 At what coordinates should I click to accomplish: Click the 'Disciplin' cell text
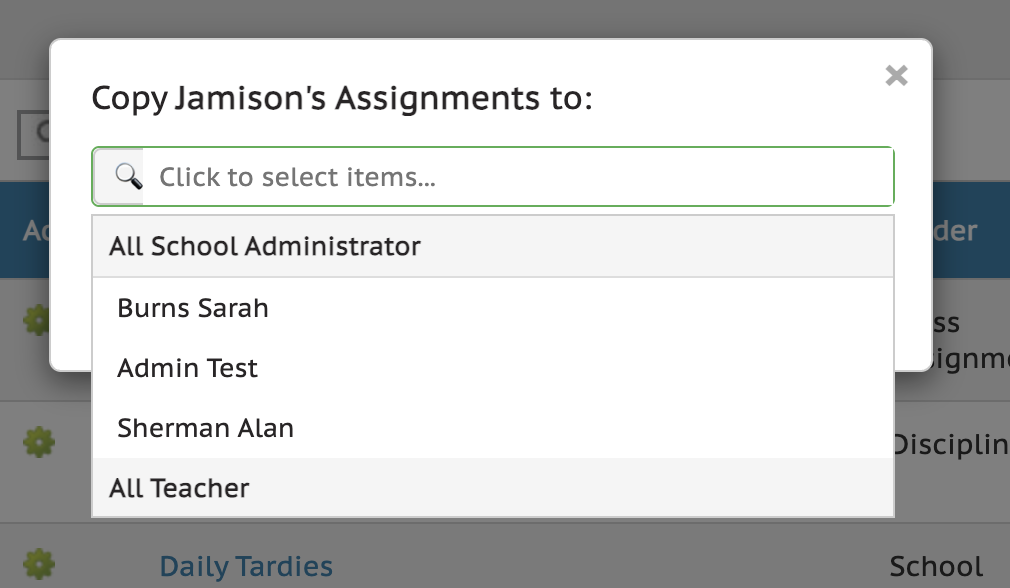(x=950, y=444)
